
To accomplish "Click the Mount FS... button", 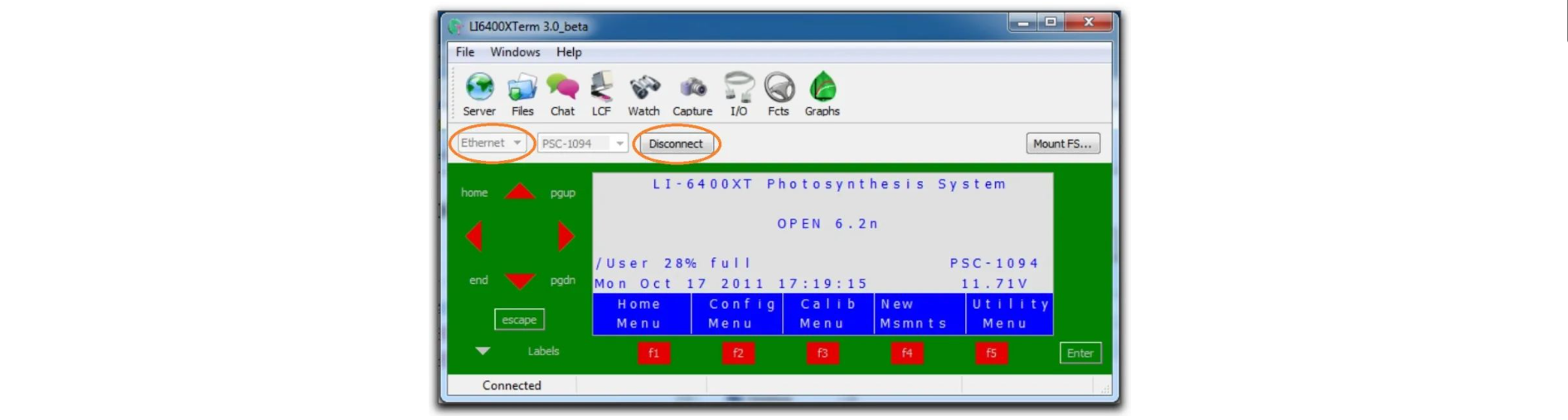I will [1062, 144].
